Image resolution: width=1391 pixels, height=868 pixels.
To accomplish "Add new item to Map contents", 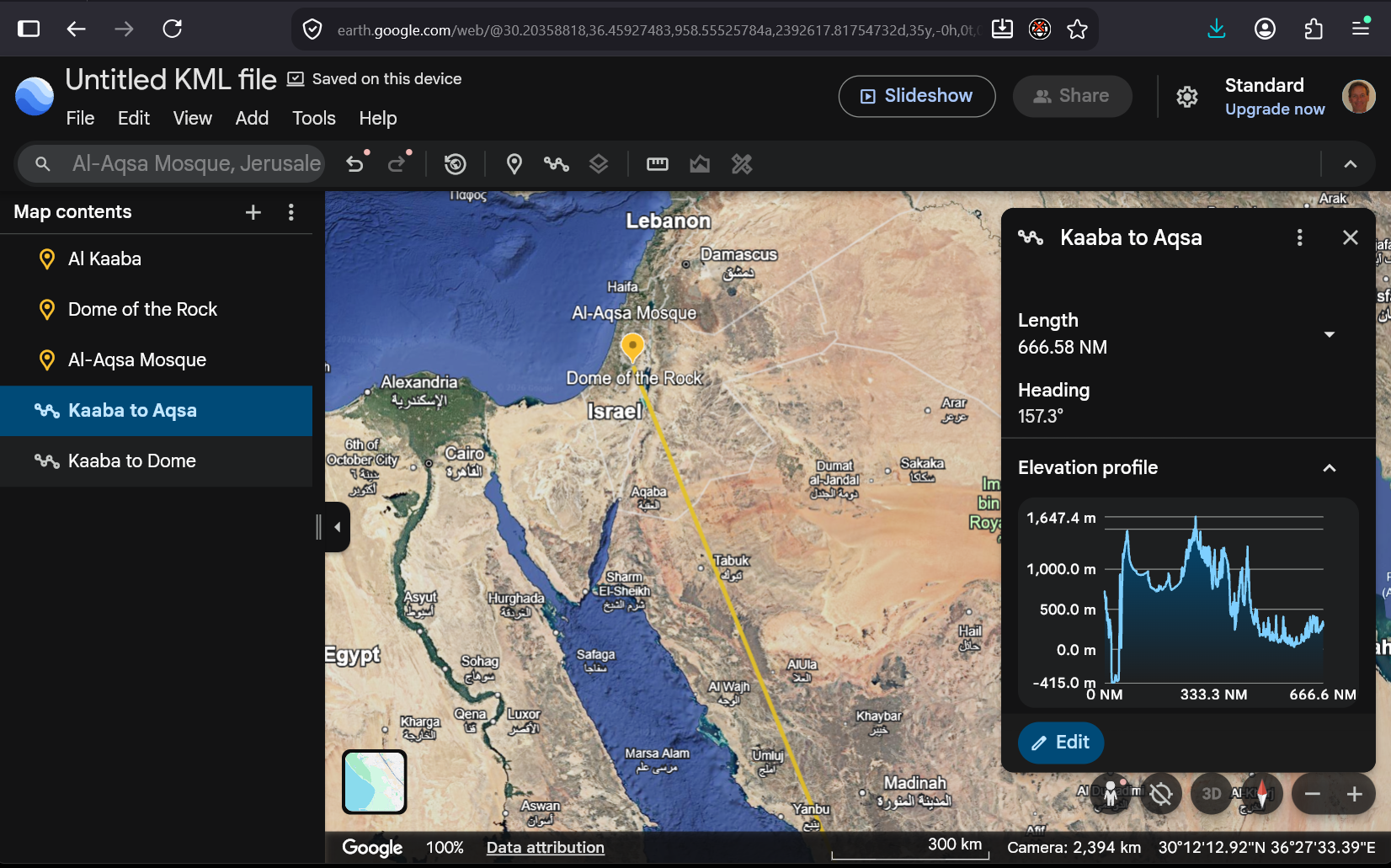I will tap(253, 212).
